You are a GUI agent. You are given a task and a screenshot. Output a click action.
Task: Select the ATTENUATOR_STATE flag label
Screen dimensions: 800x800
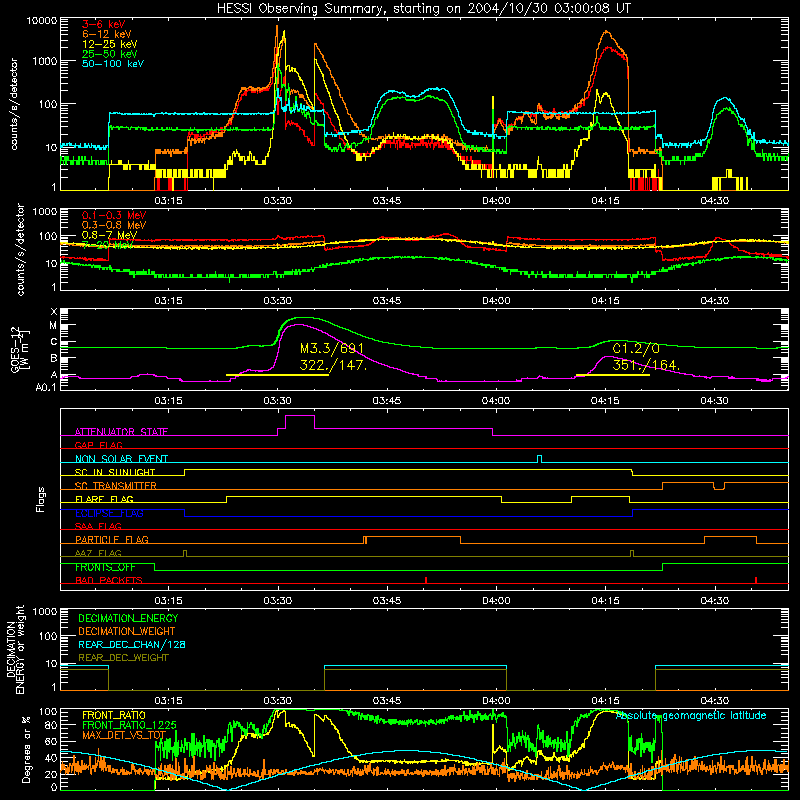coord(121,432)
